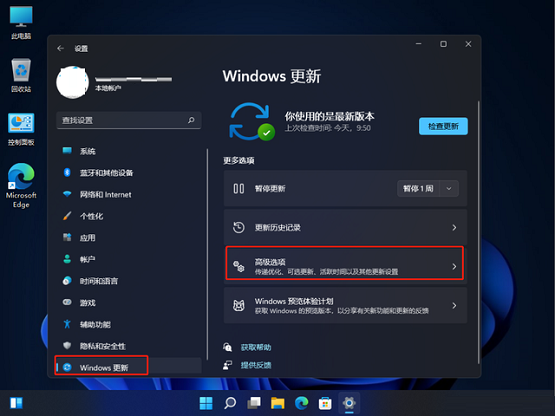The width and height of the screenshot is (555, 416).
Task: Open 高级选项 advanced options
Action: [345, 266]
